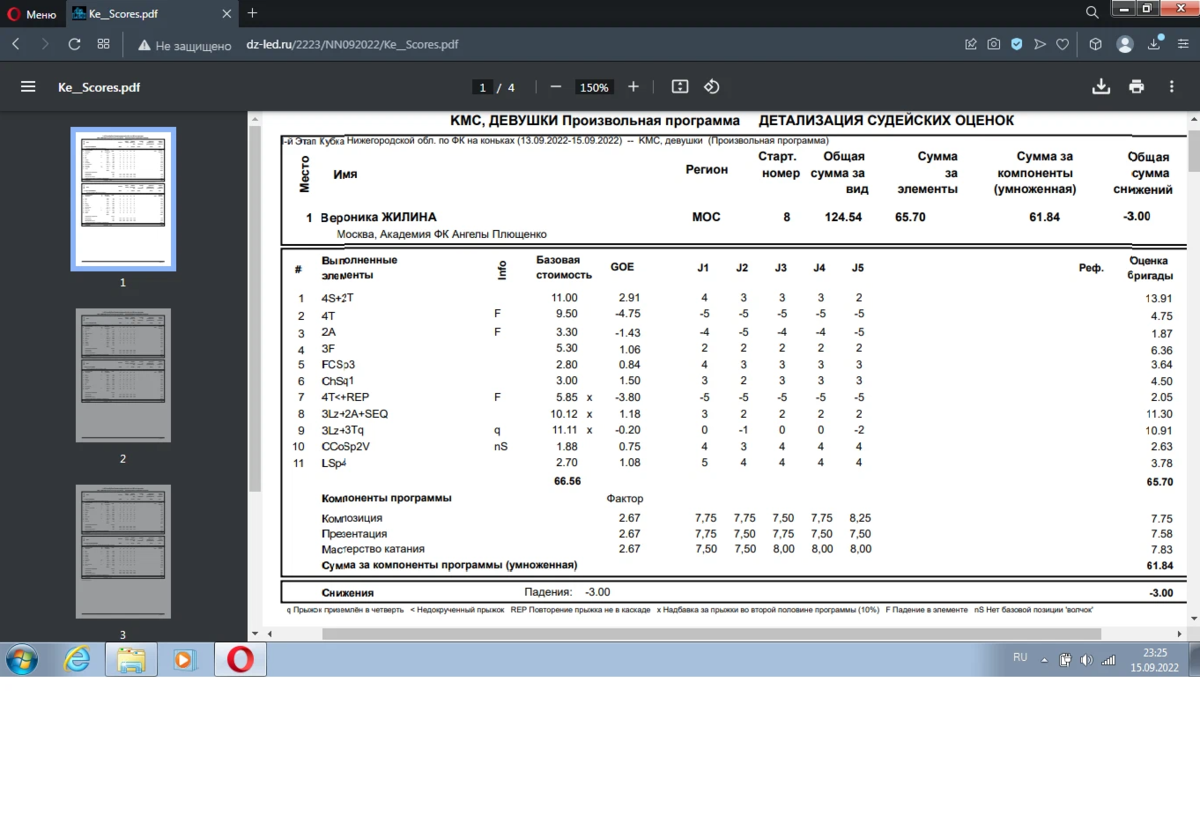1200x838 pixels.
Task: Add page to bookmarks with heart icon
Action: [1063, 44]
